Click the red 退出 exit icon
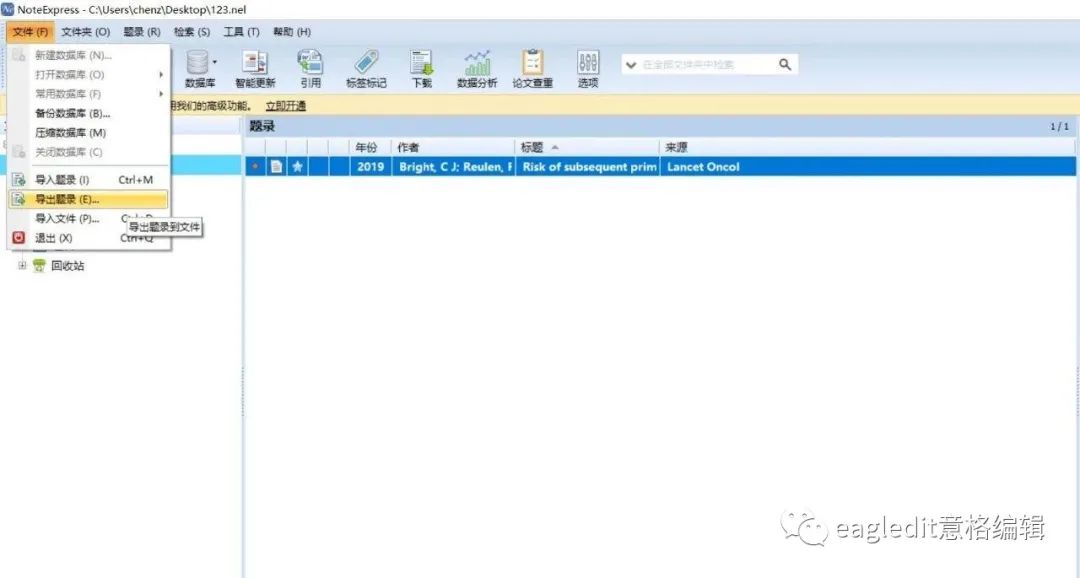The image size is (1080, 578). pos(19,238)
